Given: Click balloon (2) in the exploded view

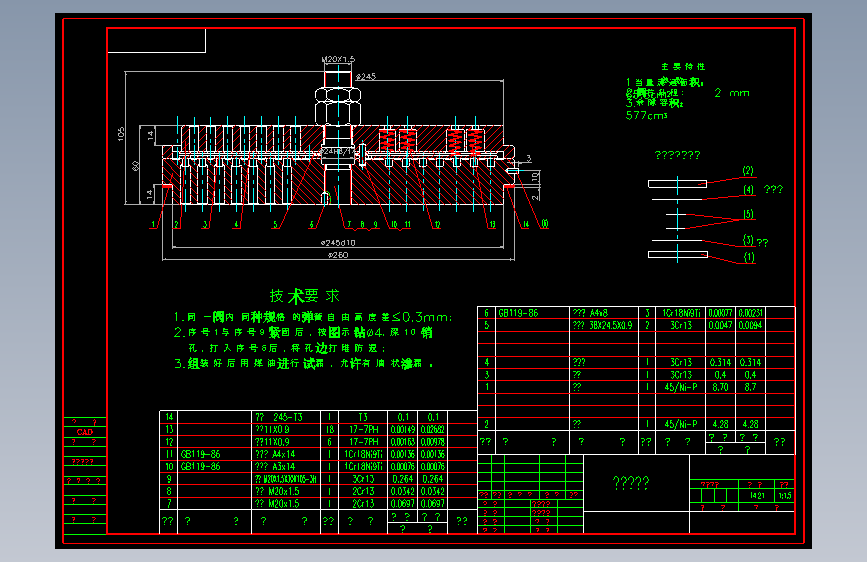Looking at the screenshot, I should pyautogui.click(x=748, y=171).
